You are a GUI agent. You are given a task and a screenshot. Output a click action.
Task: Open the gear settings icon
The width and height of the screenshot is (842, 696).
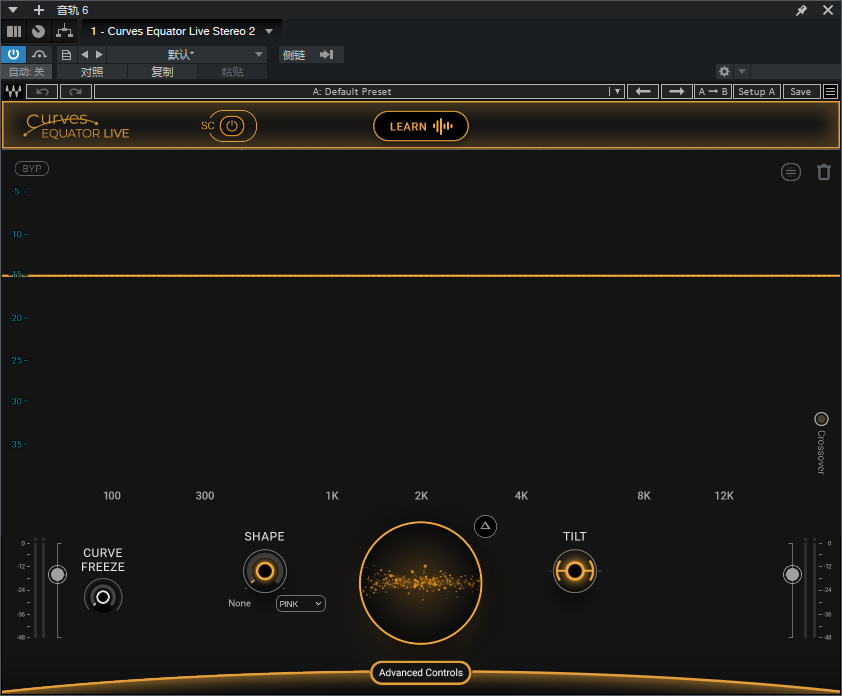724,71
